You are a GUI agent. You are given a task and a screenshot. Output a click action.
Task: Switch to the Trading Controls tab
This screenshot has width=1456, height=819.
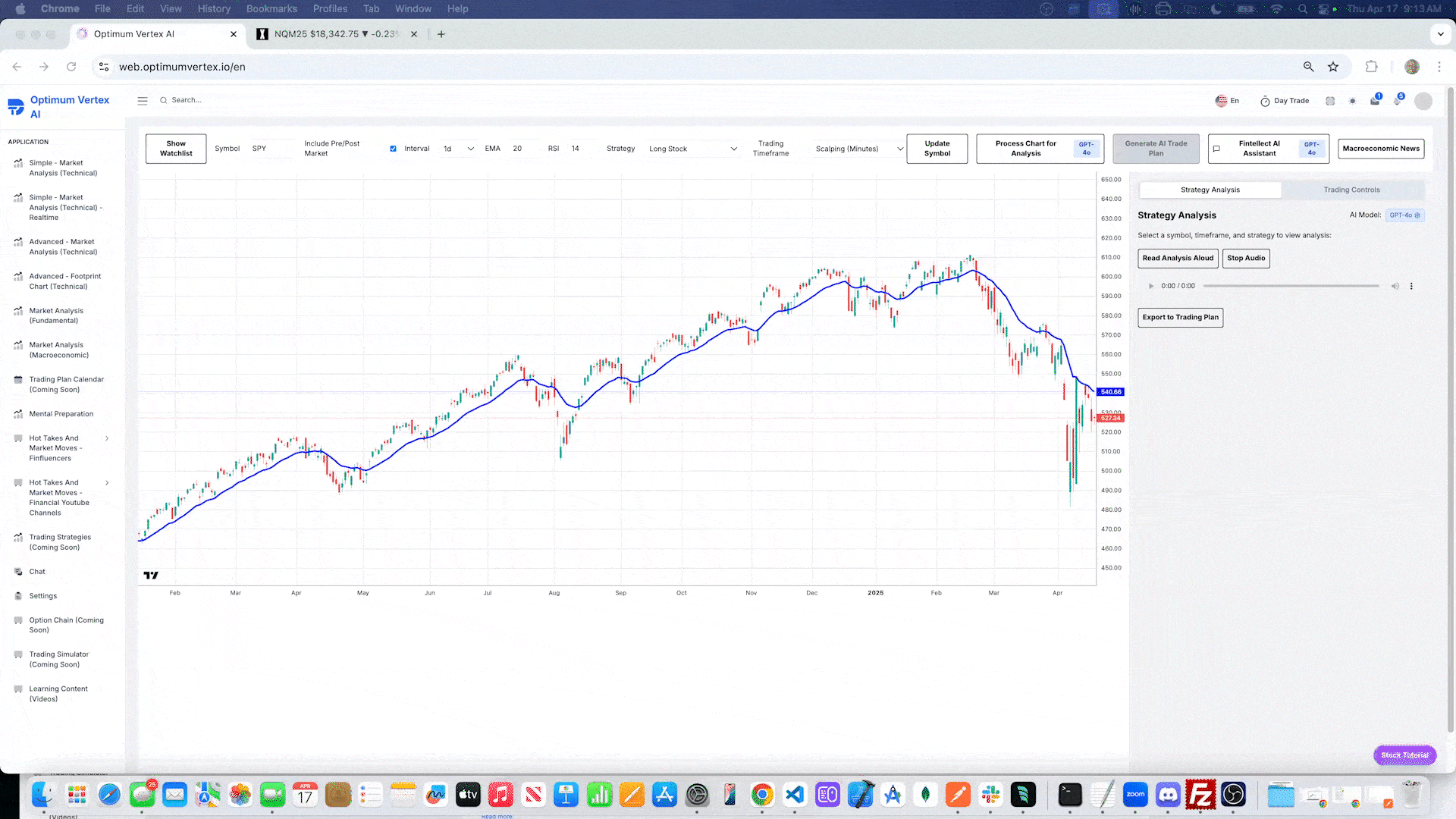[x=1351, y=190]
